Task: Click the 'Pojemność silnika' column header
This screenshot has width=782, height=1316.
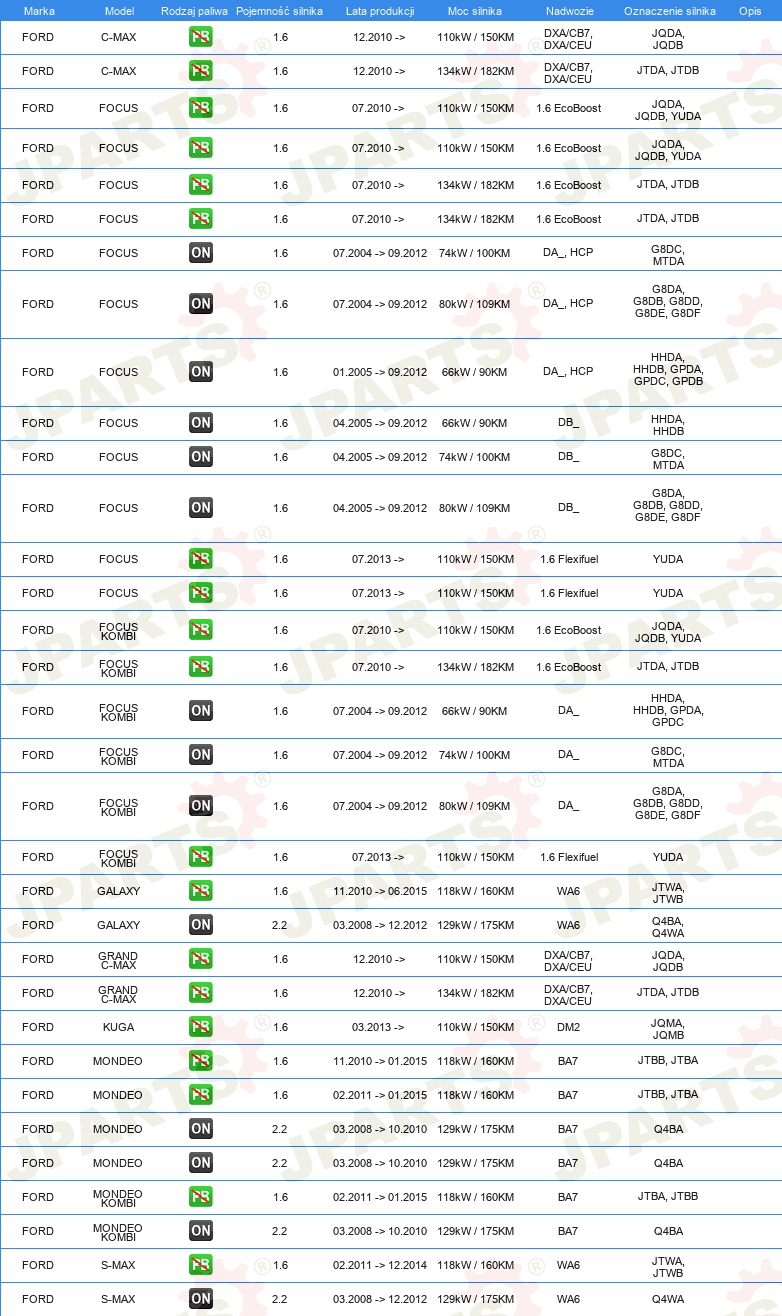Action: tap(279, 11)
